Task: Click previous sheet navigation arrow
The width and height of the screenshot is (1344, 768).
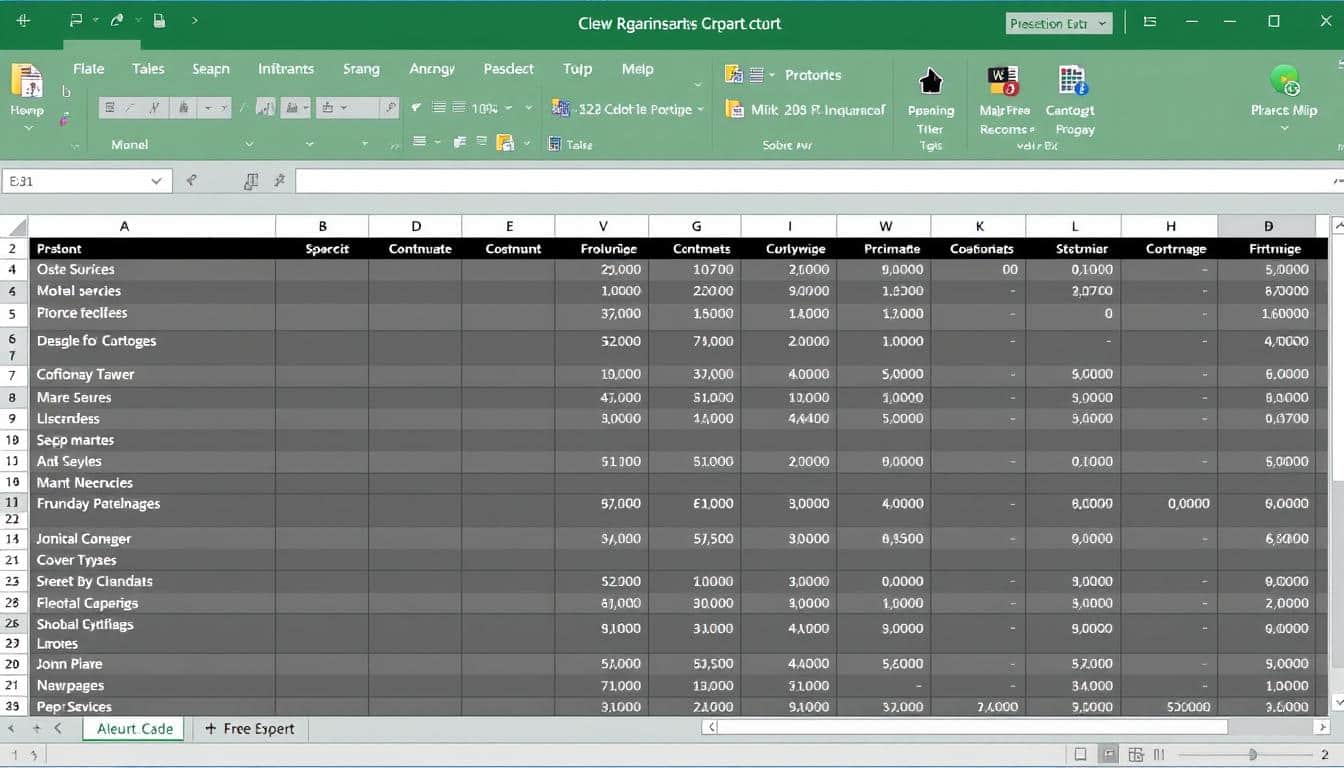Action: pos(58,729)
